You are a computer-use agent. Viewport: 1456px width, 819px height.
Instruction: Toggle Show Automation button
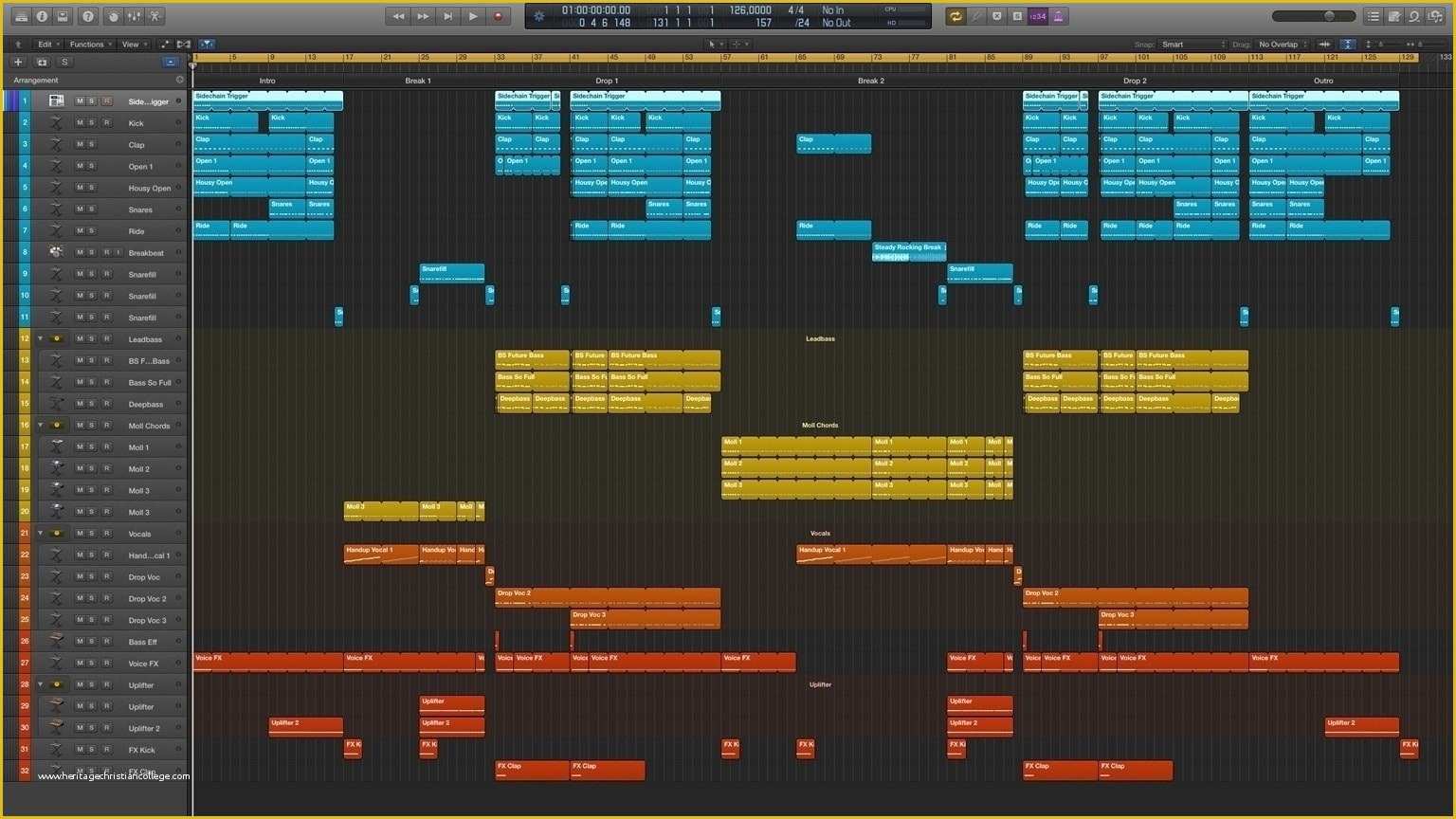click(165, 45)
